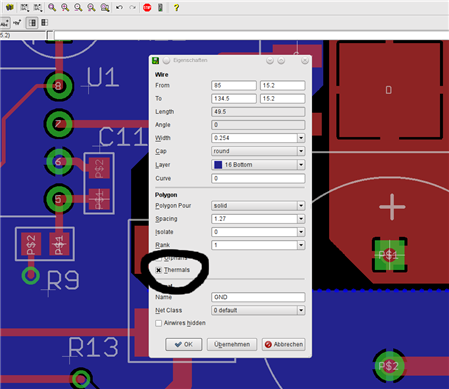Viewport: 449px width, 389px height.
Task: Click the traffic light Go icon
Action: pos(160,7)
